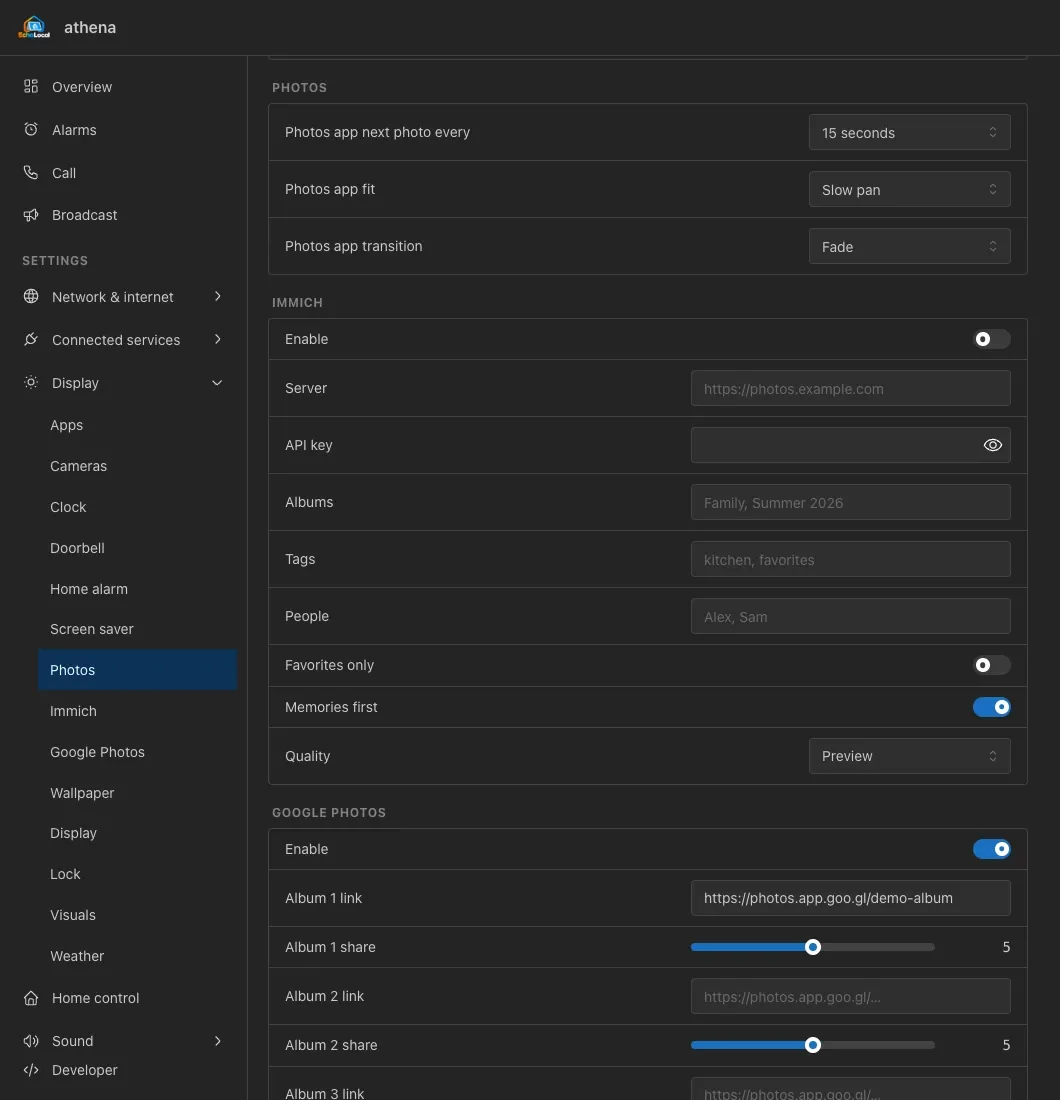
Task: Disable Memories first switch
Action: (992, 707)
